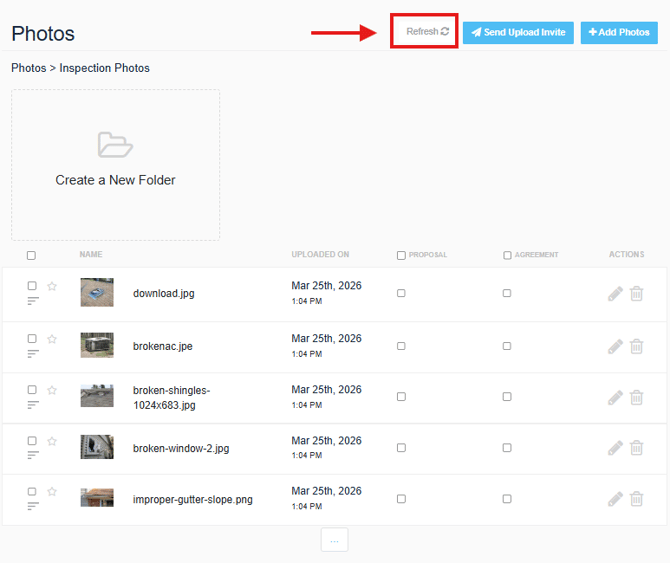Viewport: 670px width, 563px height.
Task: Edit broken-shingles-1024x683.jpg with the pencil icon
Action: 615,397
